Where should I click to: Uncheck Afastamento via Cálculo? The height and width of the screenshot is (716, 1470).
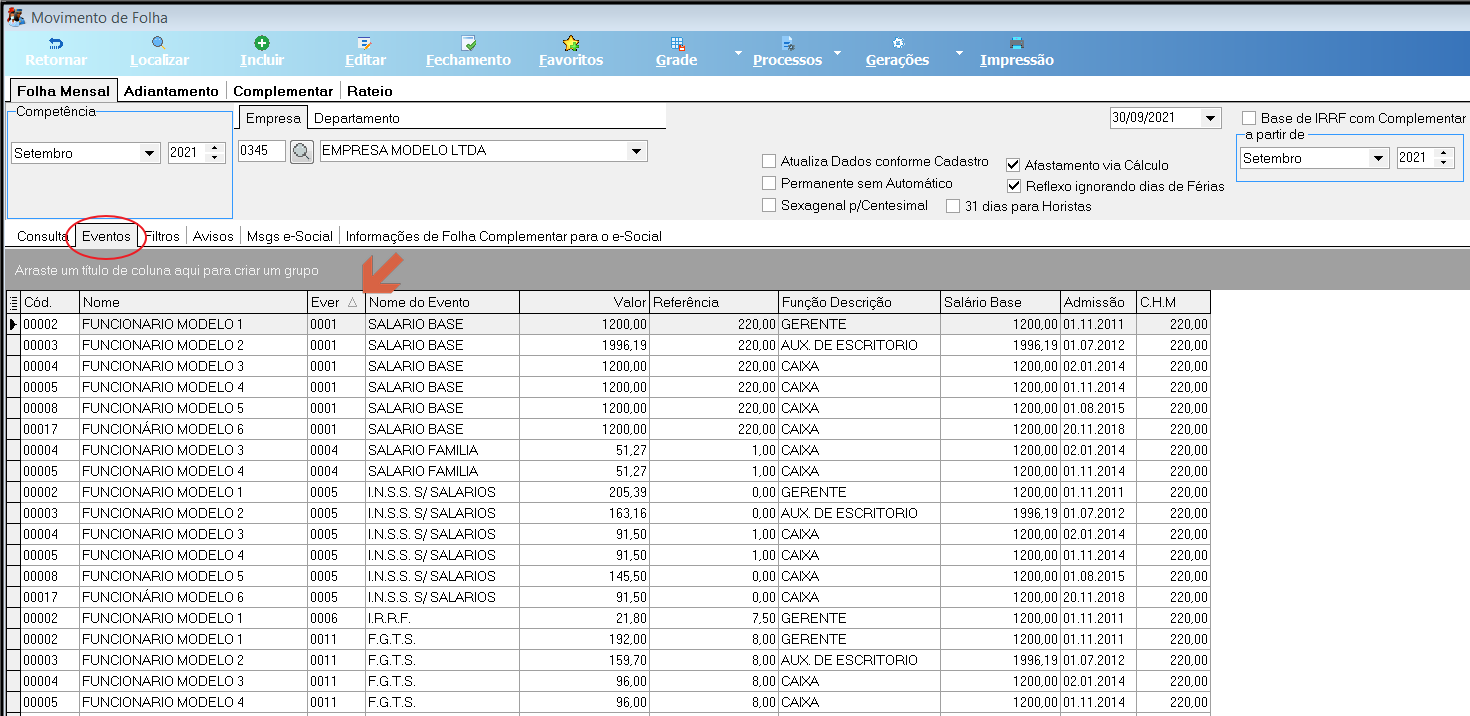pyautogui.click(x=1013, y=165)
